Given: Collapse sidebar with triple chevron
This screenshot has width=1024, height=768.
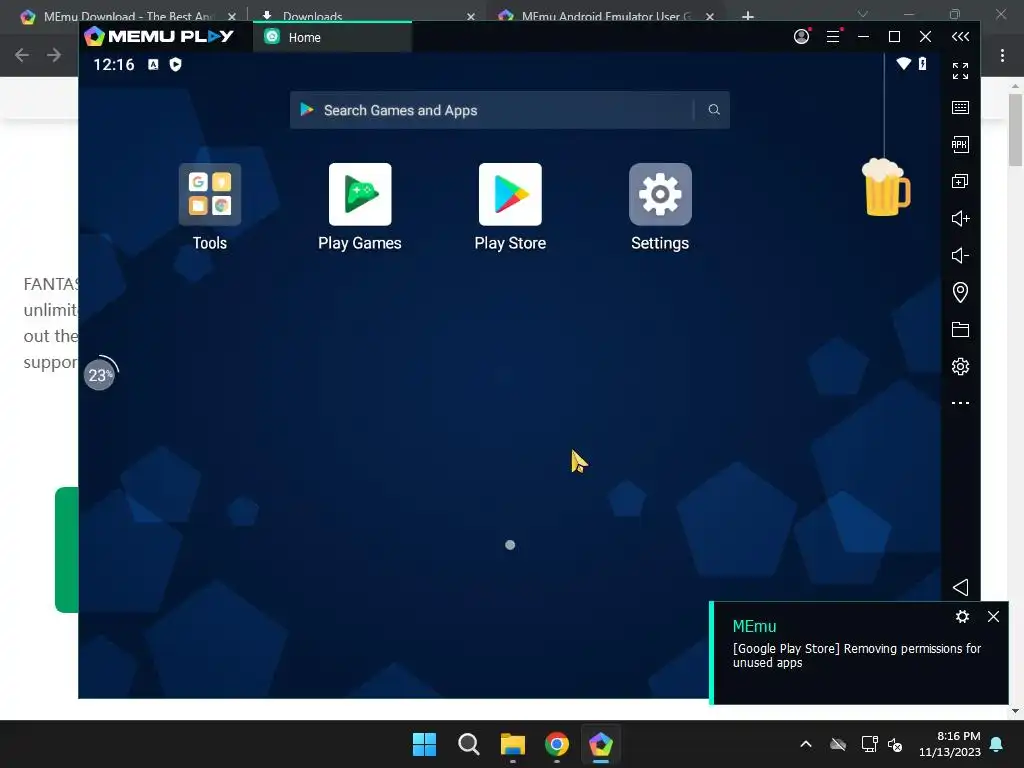Looking at the screenshot, I should tap(960, 37).
